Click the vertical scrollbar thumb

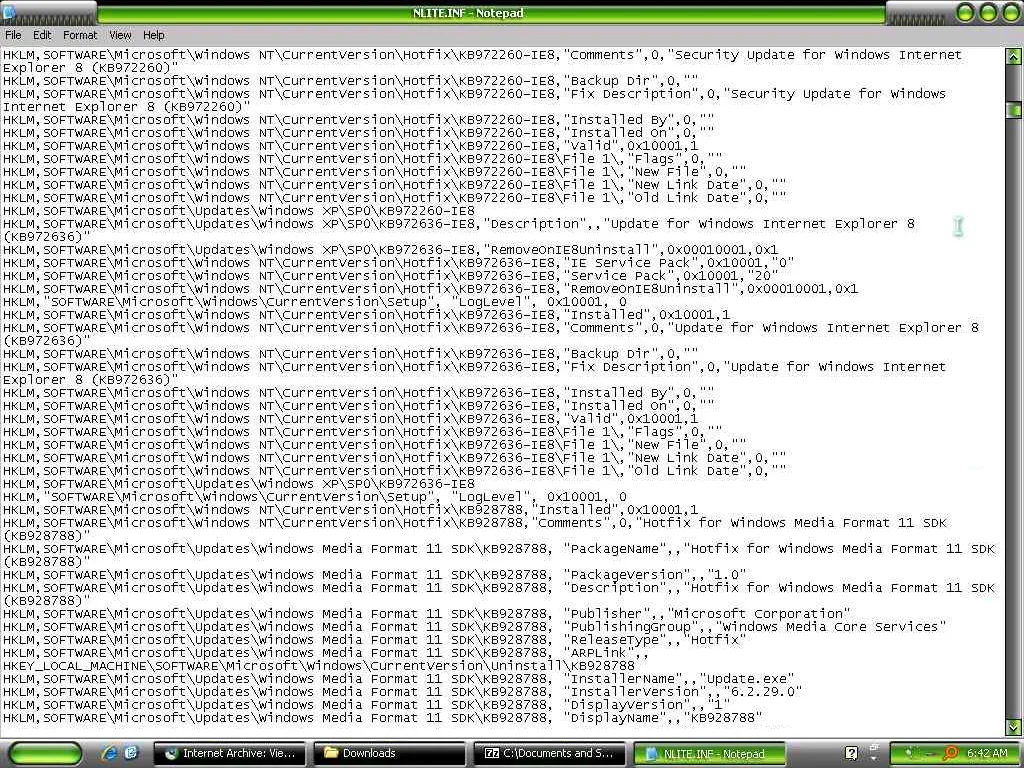pyautogui.click(x=1014, y=110)
